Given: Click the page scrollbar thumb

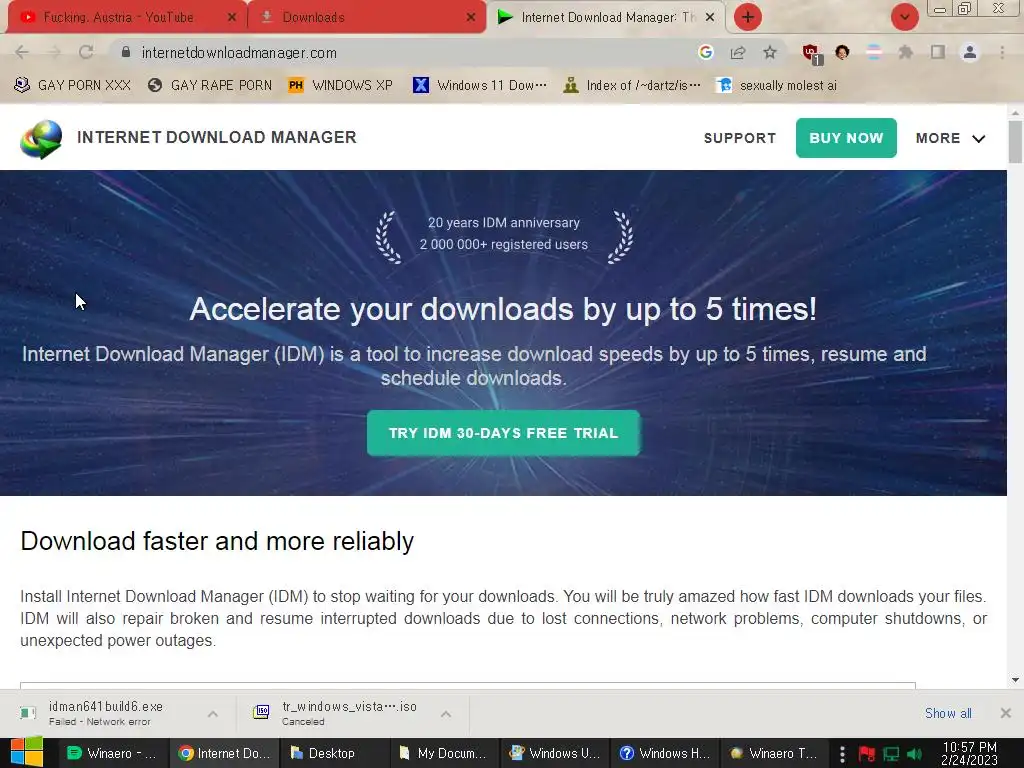Looking at the screenshot, I should tap(1015, 142).
